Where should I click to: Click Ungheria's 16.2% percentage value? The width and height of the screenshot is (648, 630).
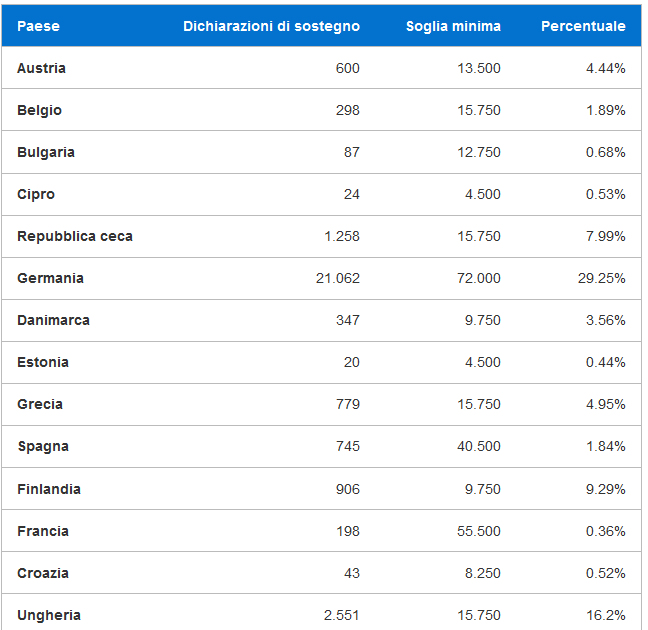(606, 616)
